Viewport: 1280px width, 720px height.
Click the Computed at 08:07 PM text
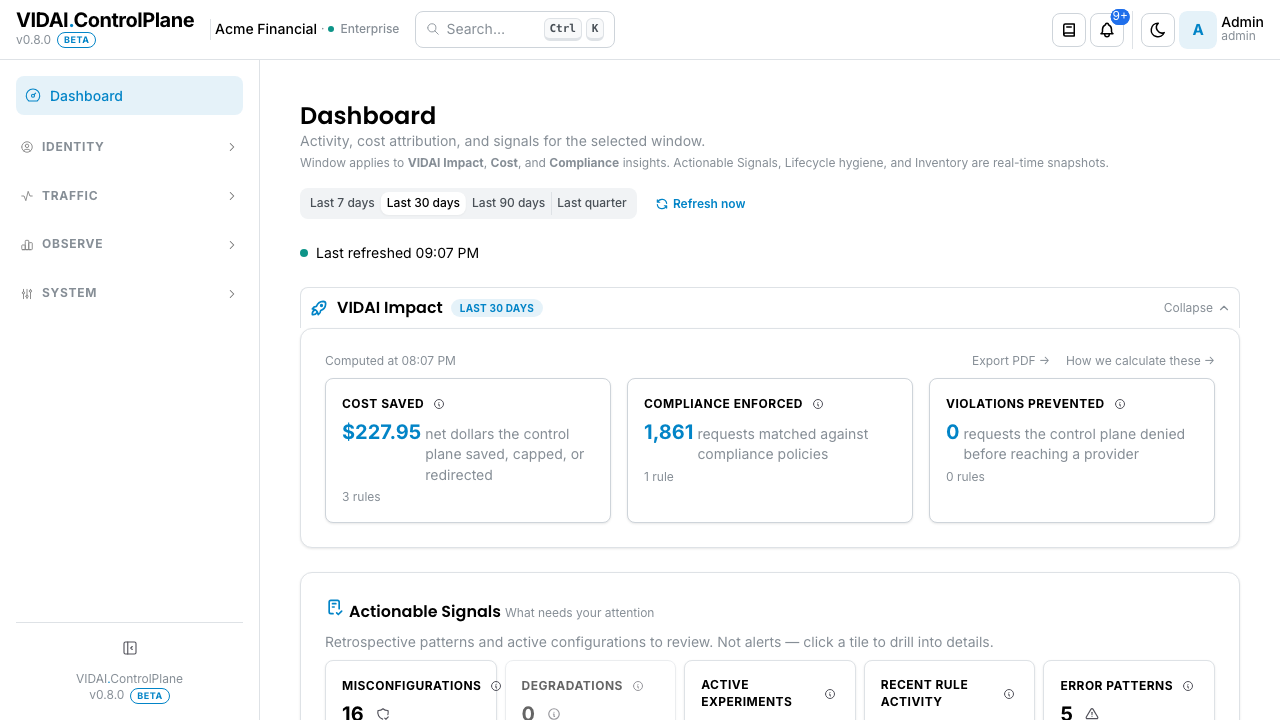(x=390, y=361)
